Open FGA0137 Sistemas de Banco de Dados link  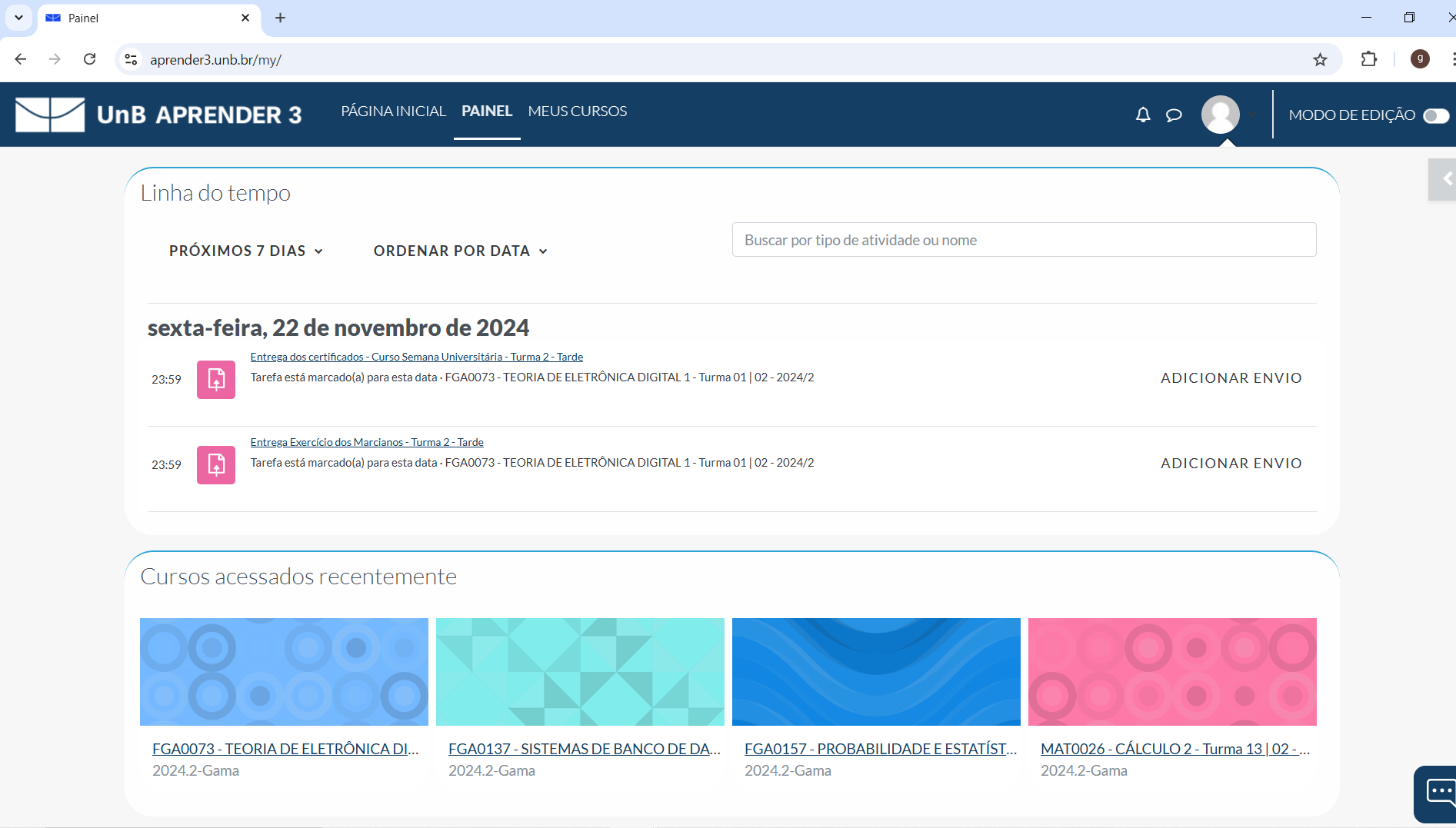click(x=585, y=749)
